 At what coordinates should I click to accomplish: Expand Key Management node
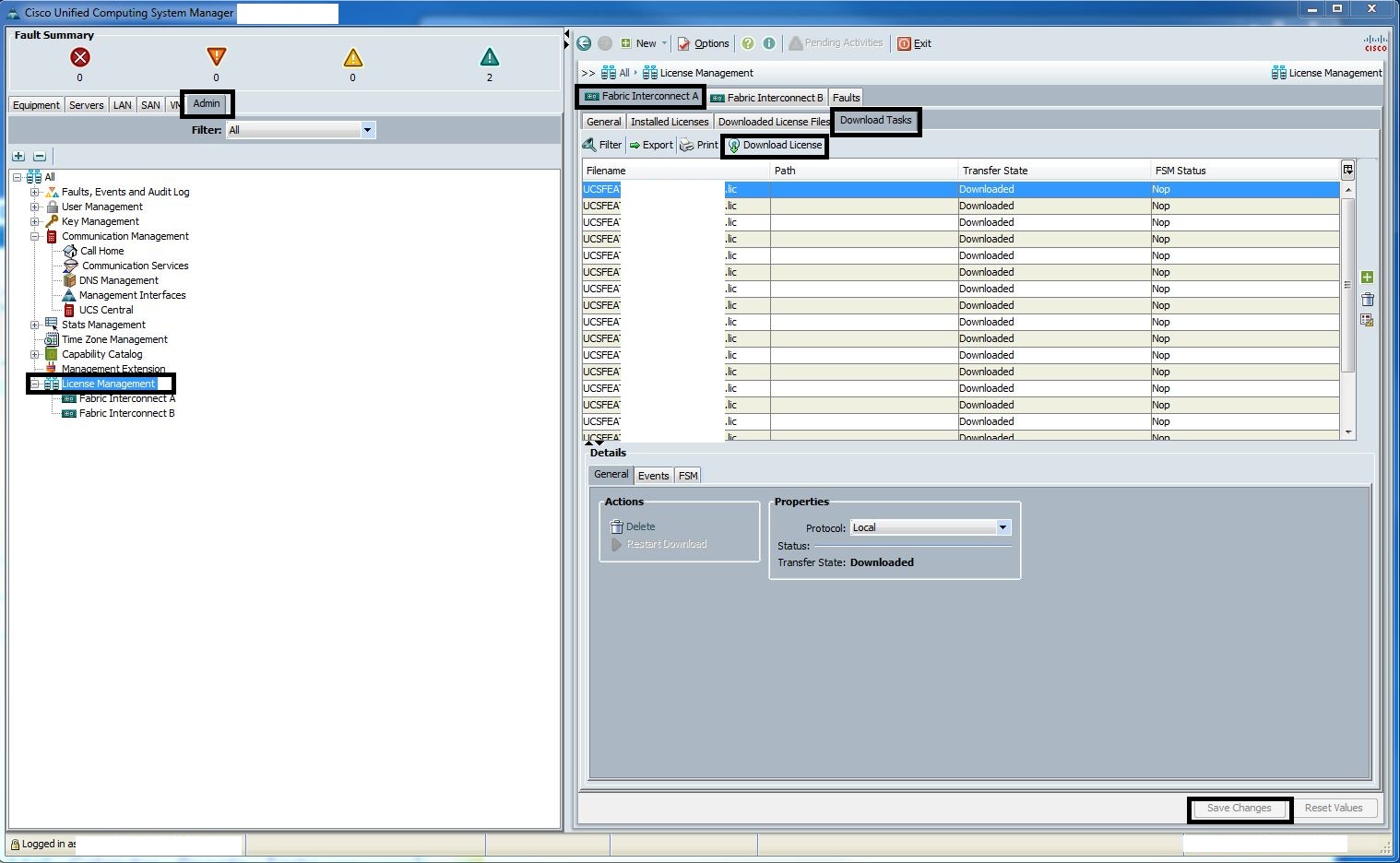pos(35,221)
